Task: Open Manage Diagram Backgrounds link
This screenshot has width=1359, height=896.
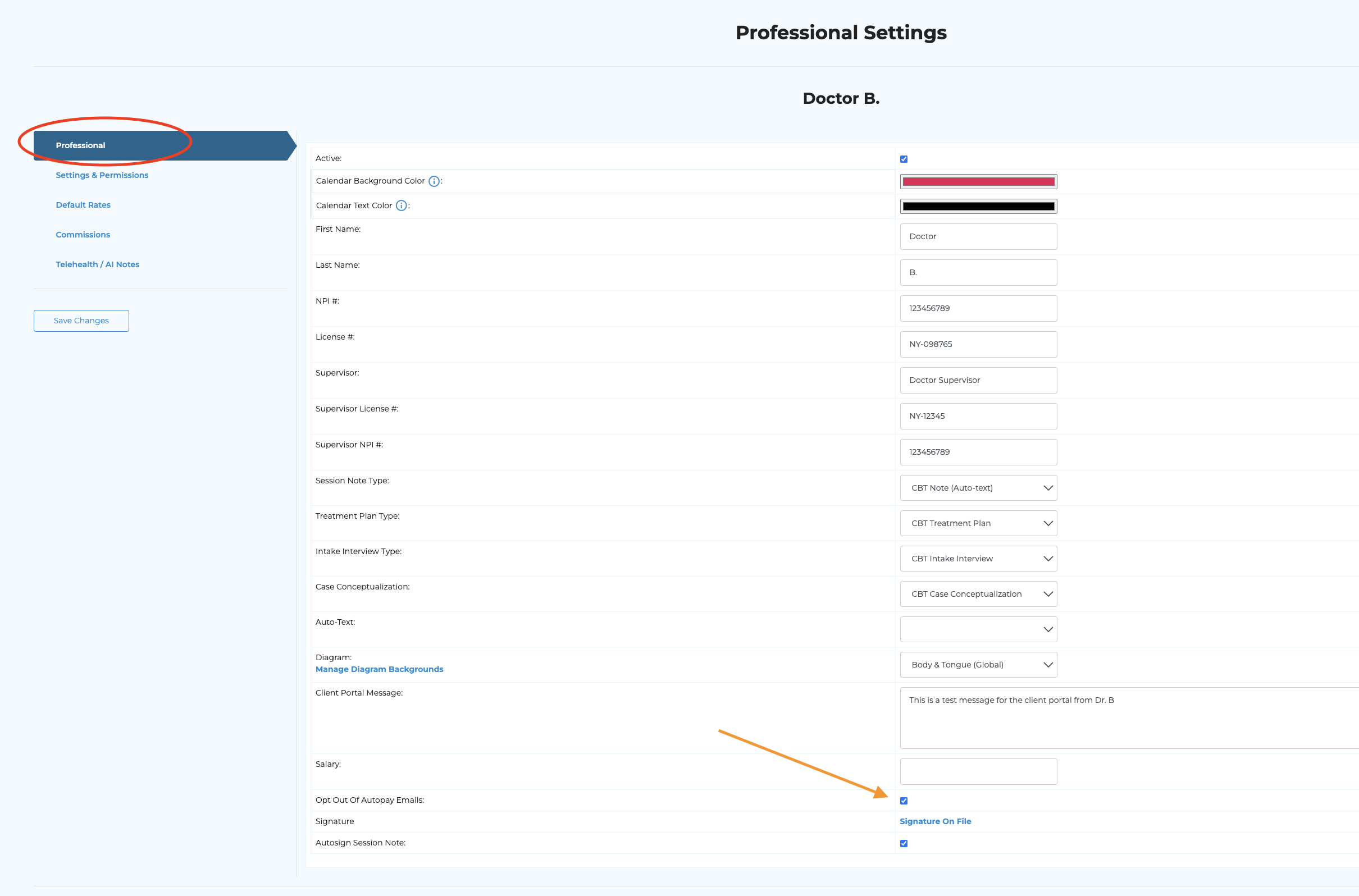Action: pos(379,669)
